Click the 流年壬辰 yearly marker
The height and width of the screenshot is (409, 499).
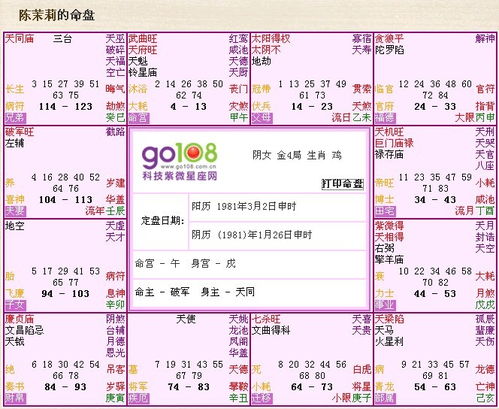click(x=105, y=211)
